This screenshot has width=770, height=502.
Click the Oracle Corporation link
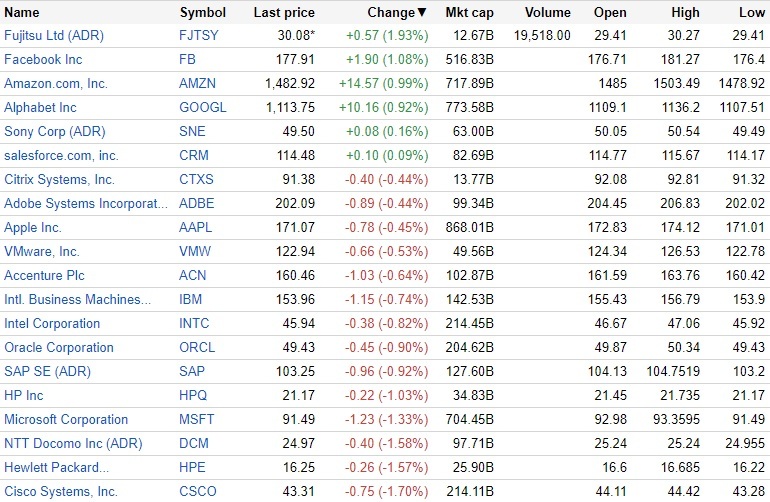pos(59,348)
